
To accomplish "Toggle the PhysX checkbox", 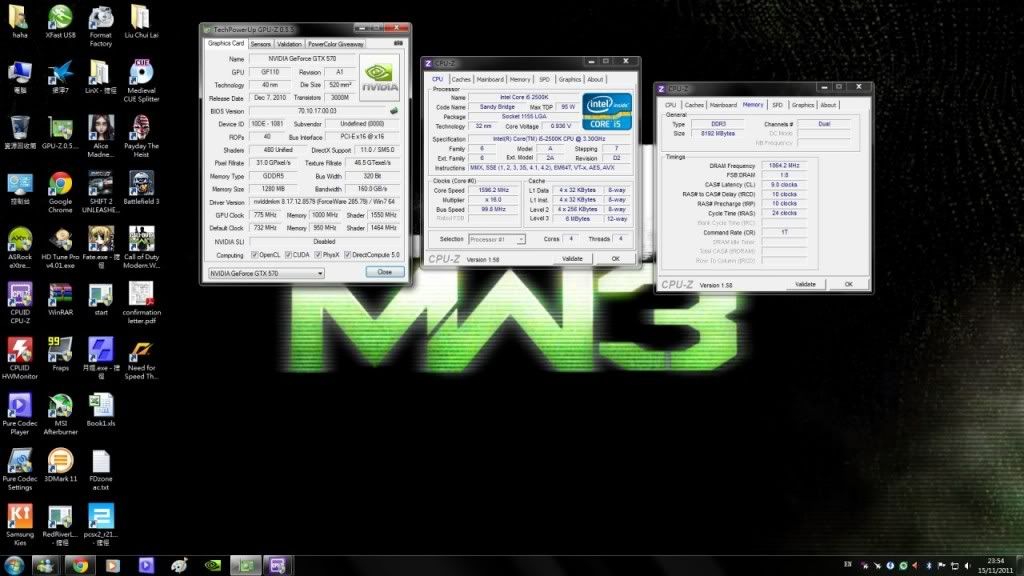I will (x=319, y=255).
